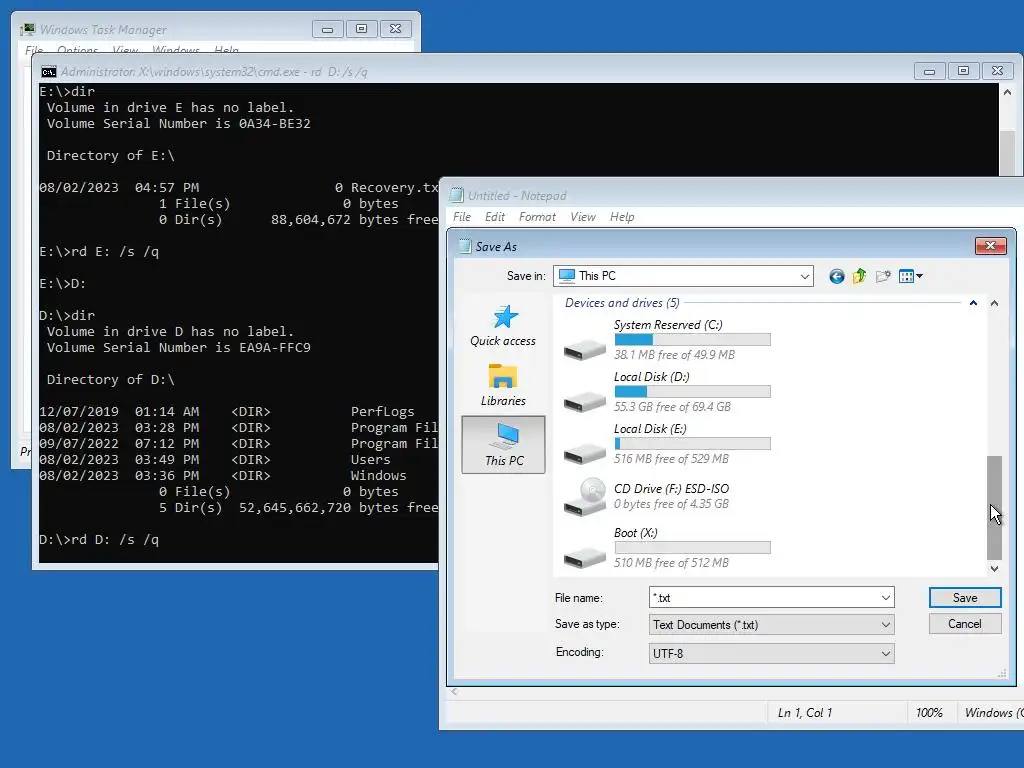Image resolution: width=1024 pixels, height=768 pixels.
Task: Click the 'Ln 1, Col 1' status bar text
Action: point(805,713)
